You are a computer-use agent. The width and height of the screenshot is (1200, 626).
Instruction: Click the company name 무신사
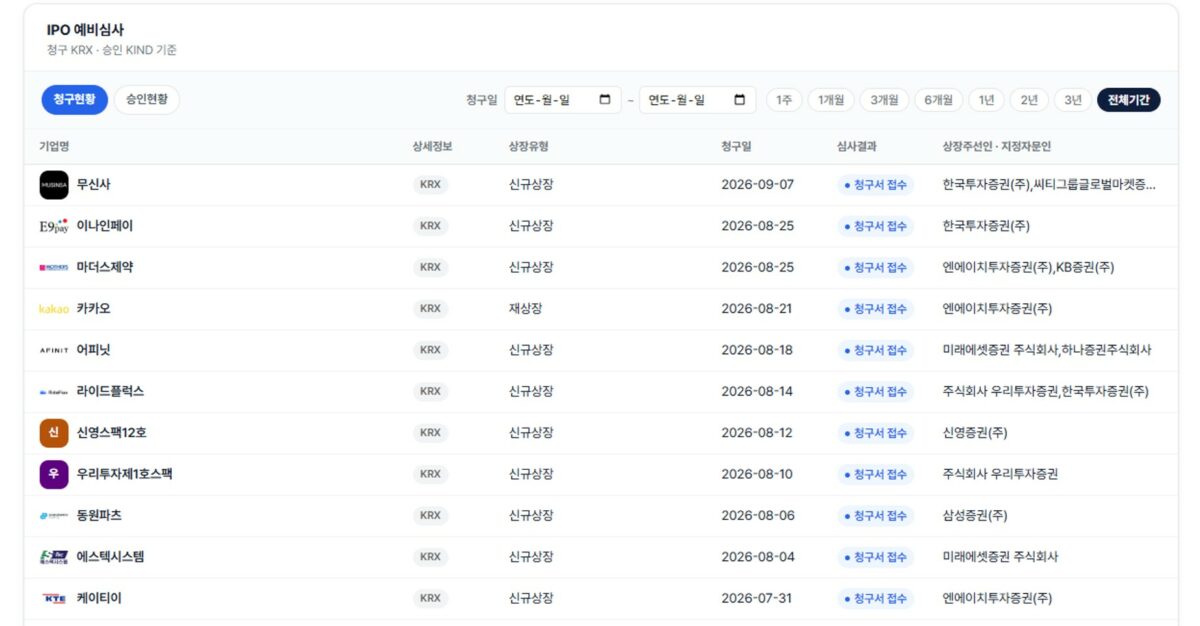pos(94,185)
